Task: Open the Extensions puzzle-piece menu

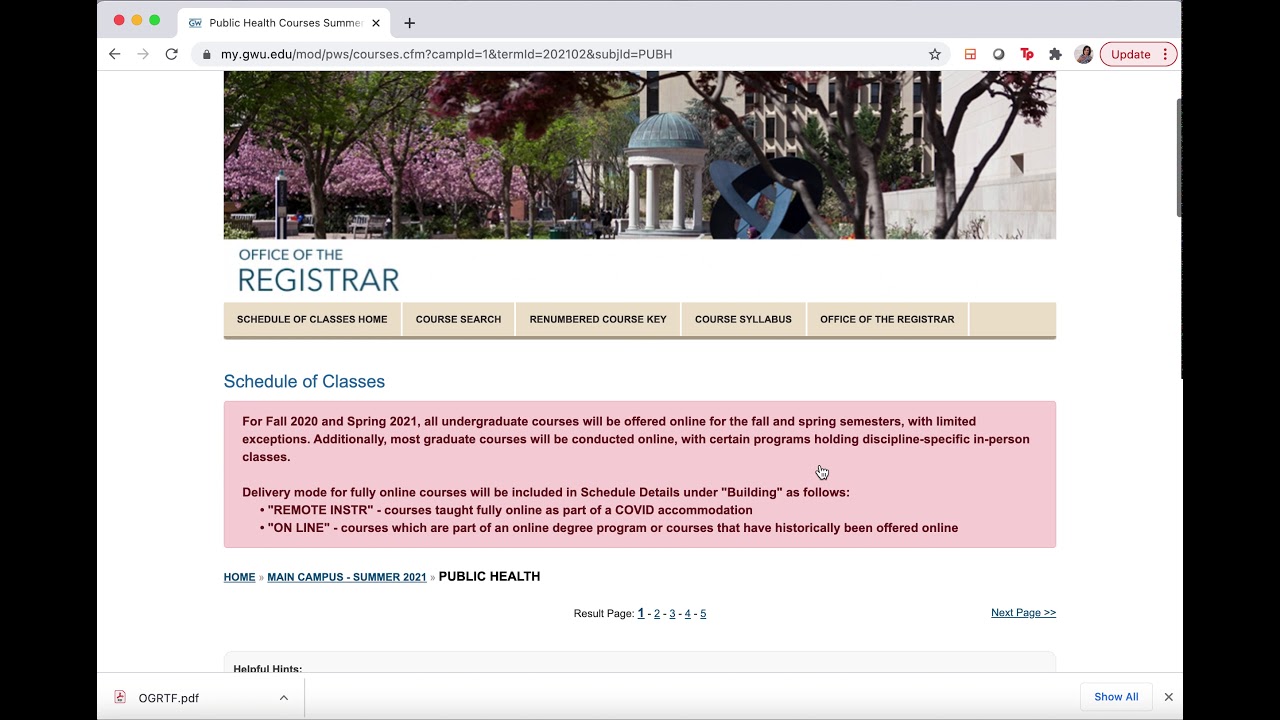Action: [1055, 54]
